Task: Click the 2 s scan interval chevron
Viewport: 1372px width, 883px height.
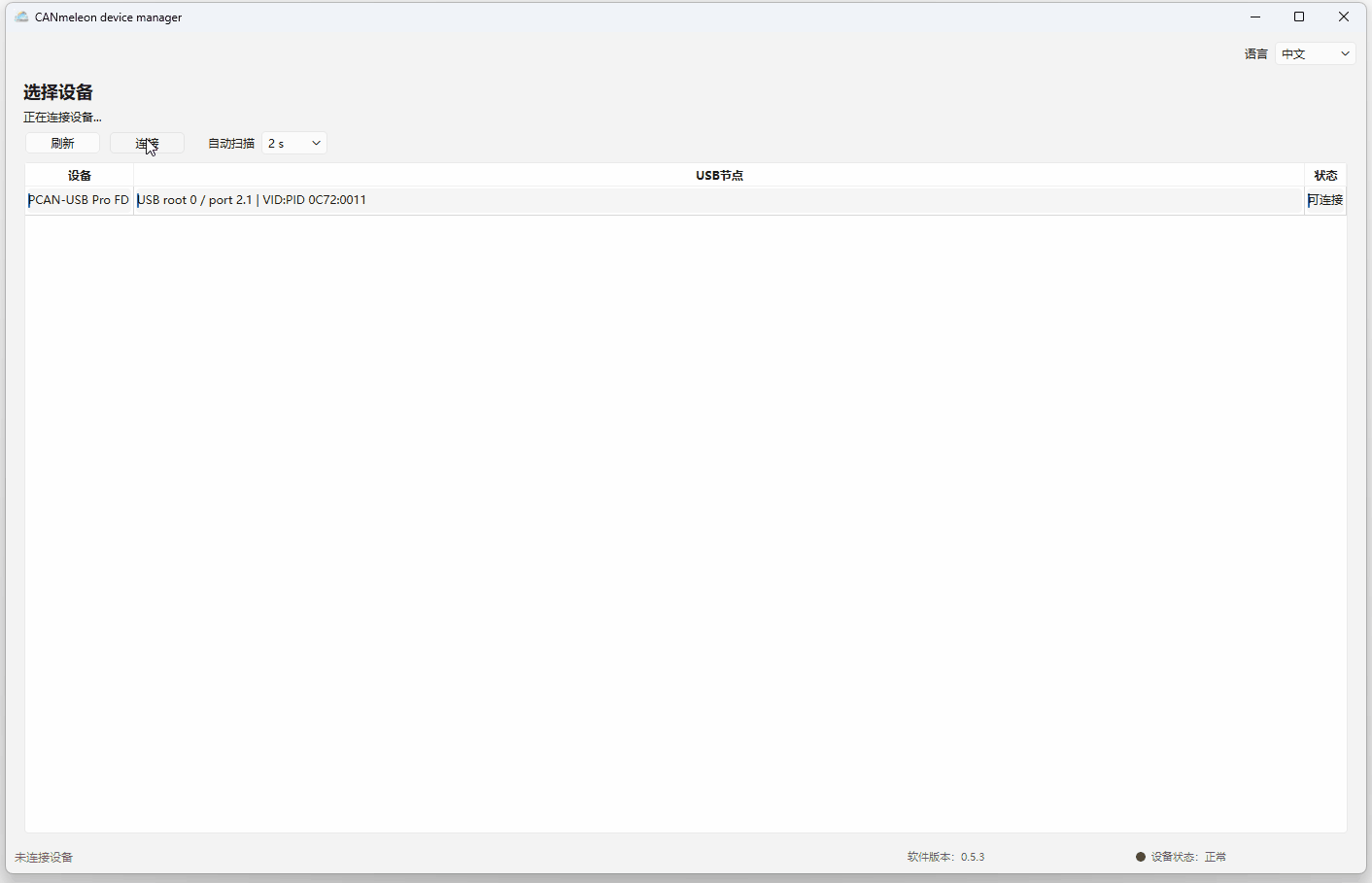Action: (316, 143)
